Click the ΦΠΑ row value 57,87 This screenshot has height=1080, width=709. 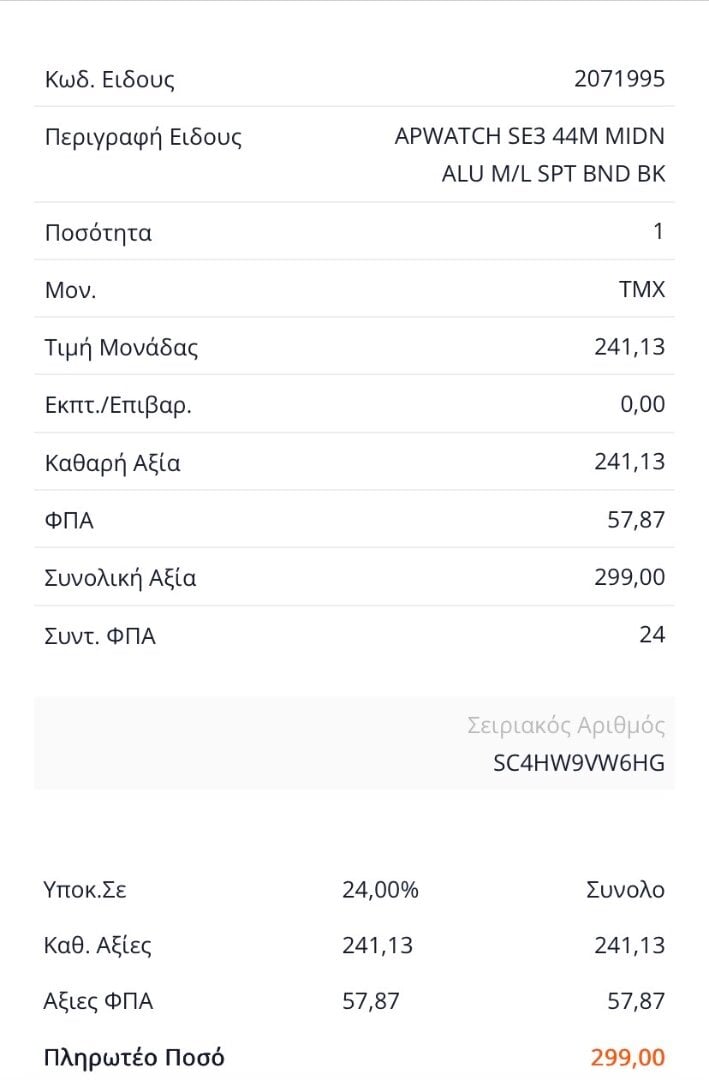tap(635, 520)
